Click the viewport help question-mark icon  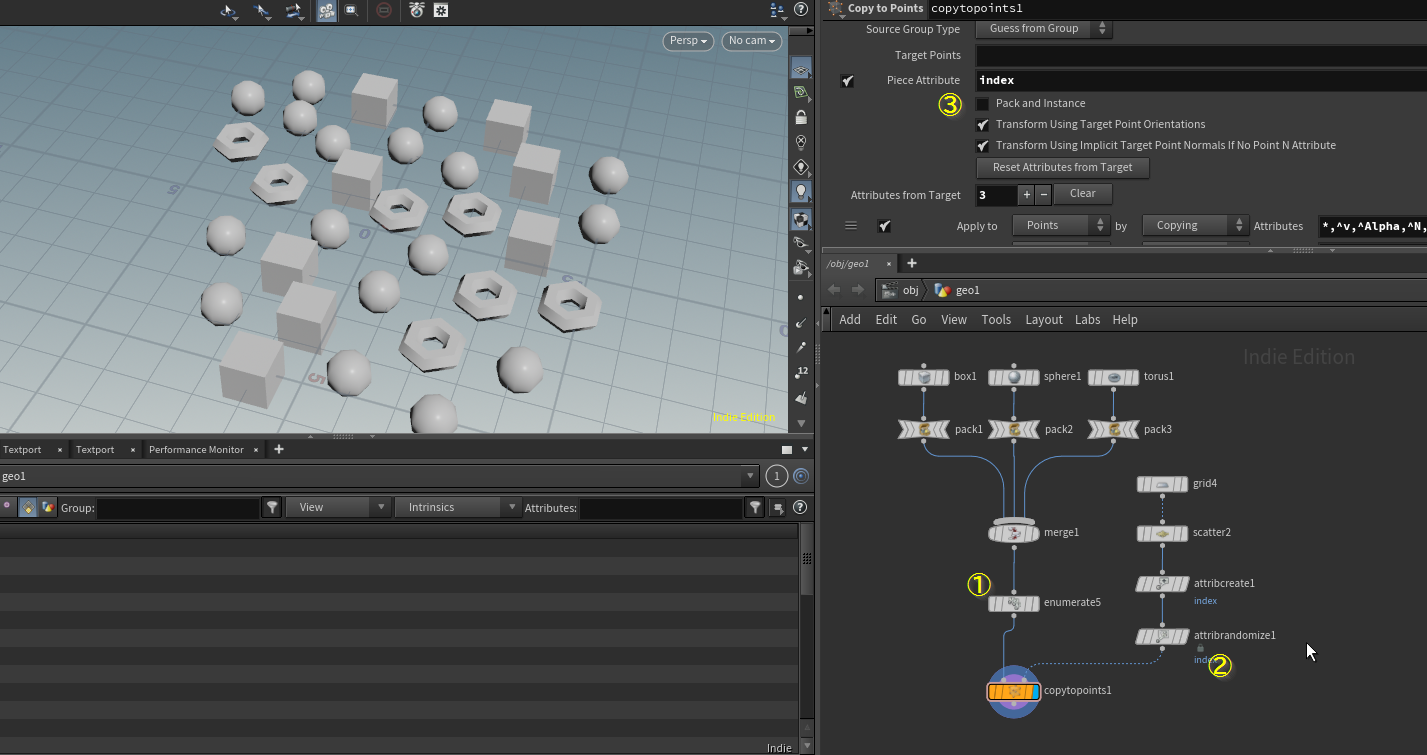(x=800, y=9)
